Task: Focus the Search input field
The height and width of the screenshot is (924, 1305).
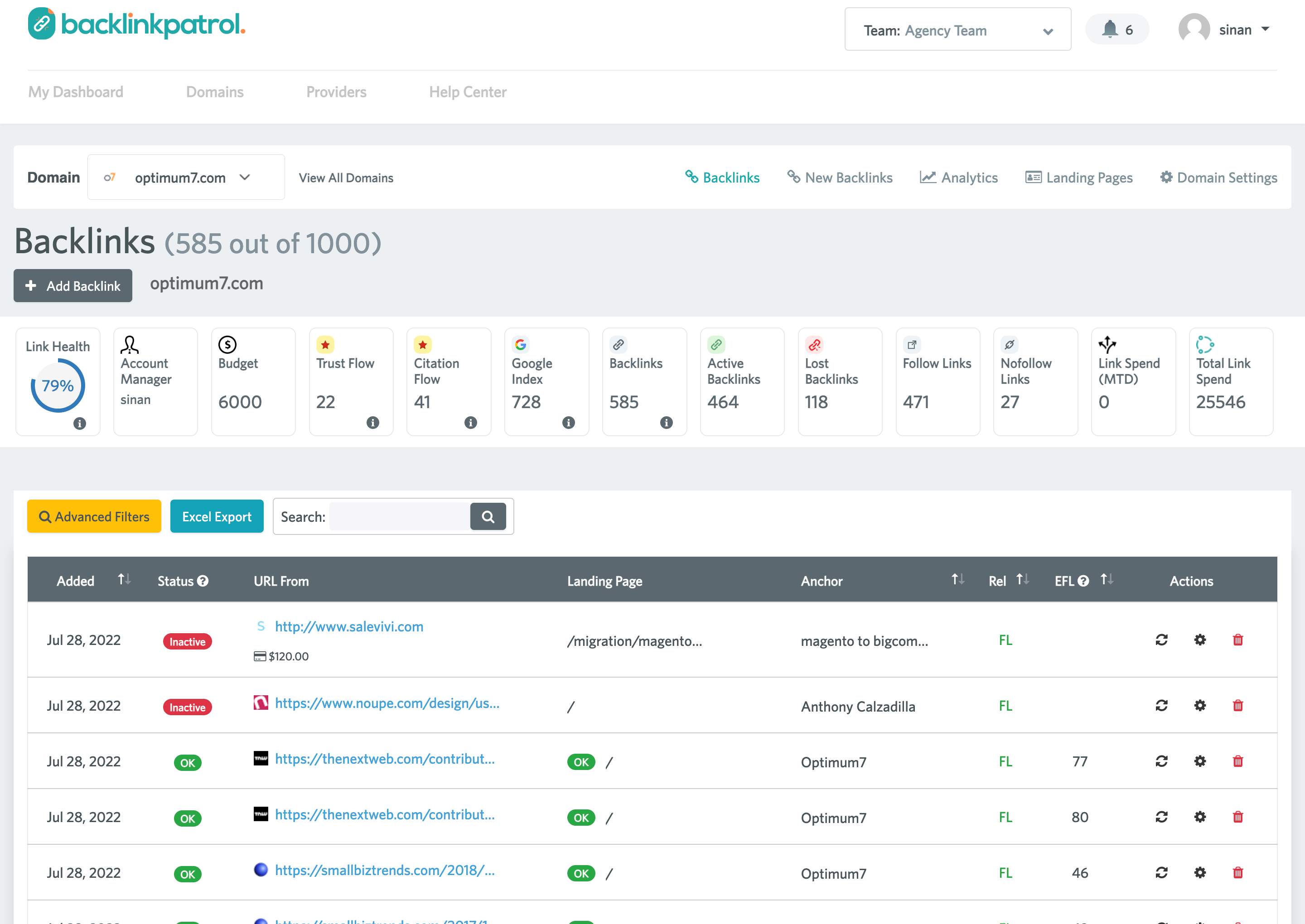Action: pos(400,517)
